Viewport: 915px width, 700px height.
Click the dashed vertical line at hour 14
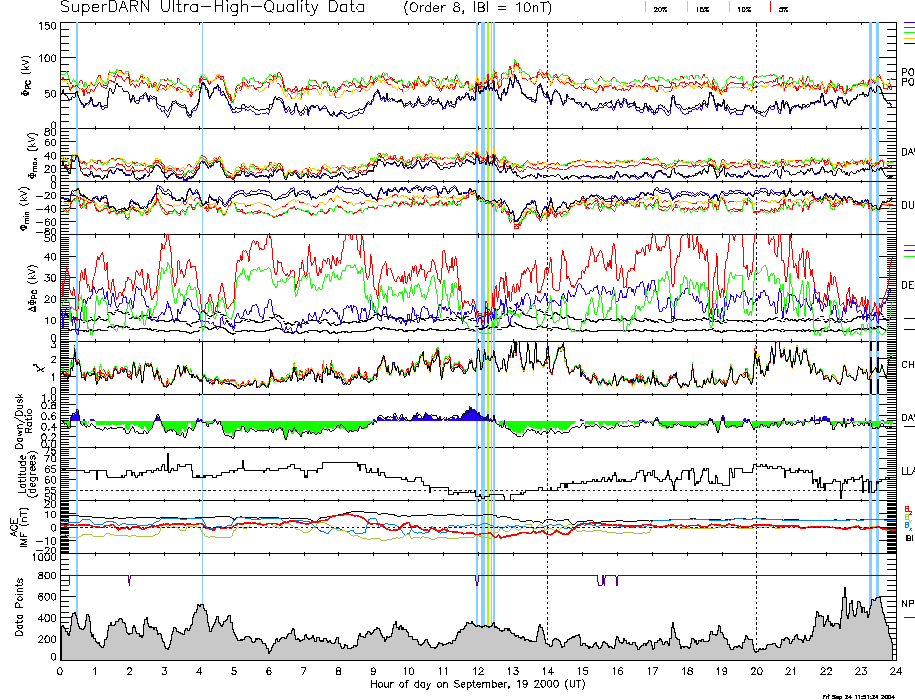coord(548,300)
